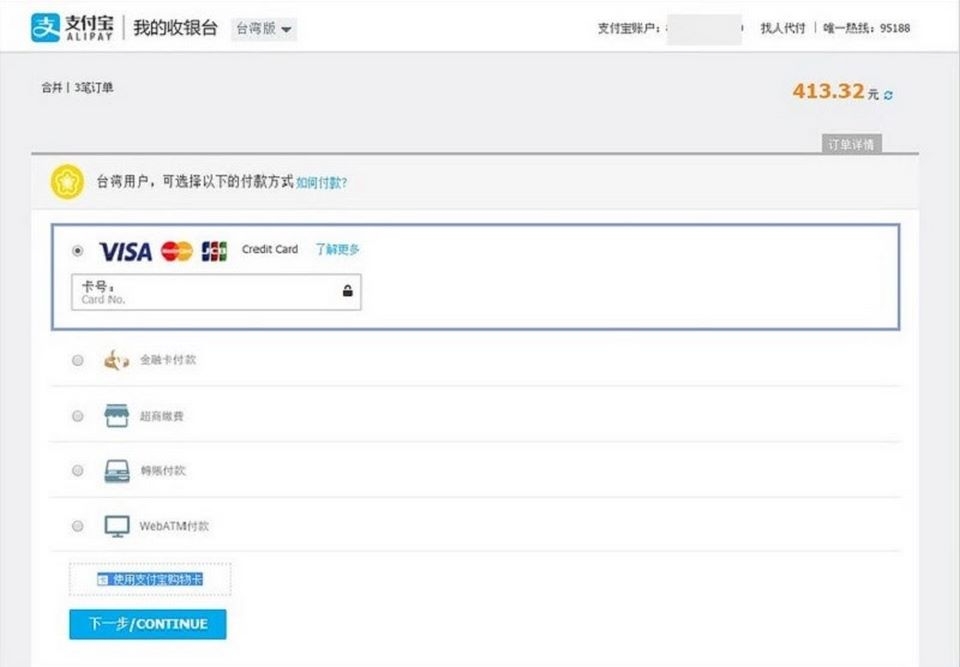Click the 下一步/CONTINUE button
Image resolution: width=960 pixels, height=667 pixels.
pyautogui.click(x=148, y=624)
